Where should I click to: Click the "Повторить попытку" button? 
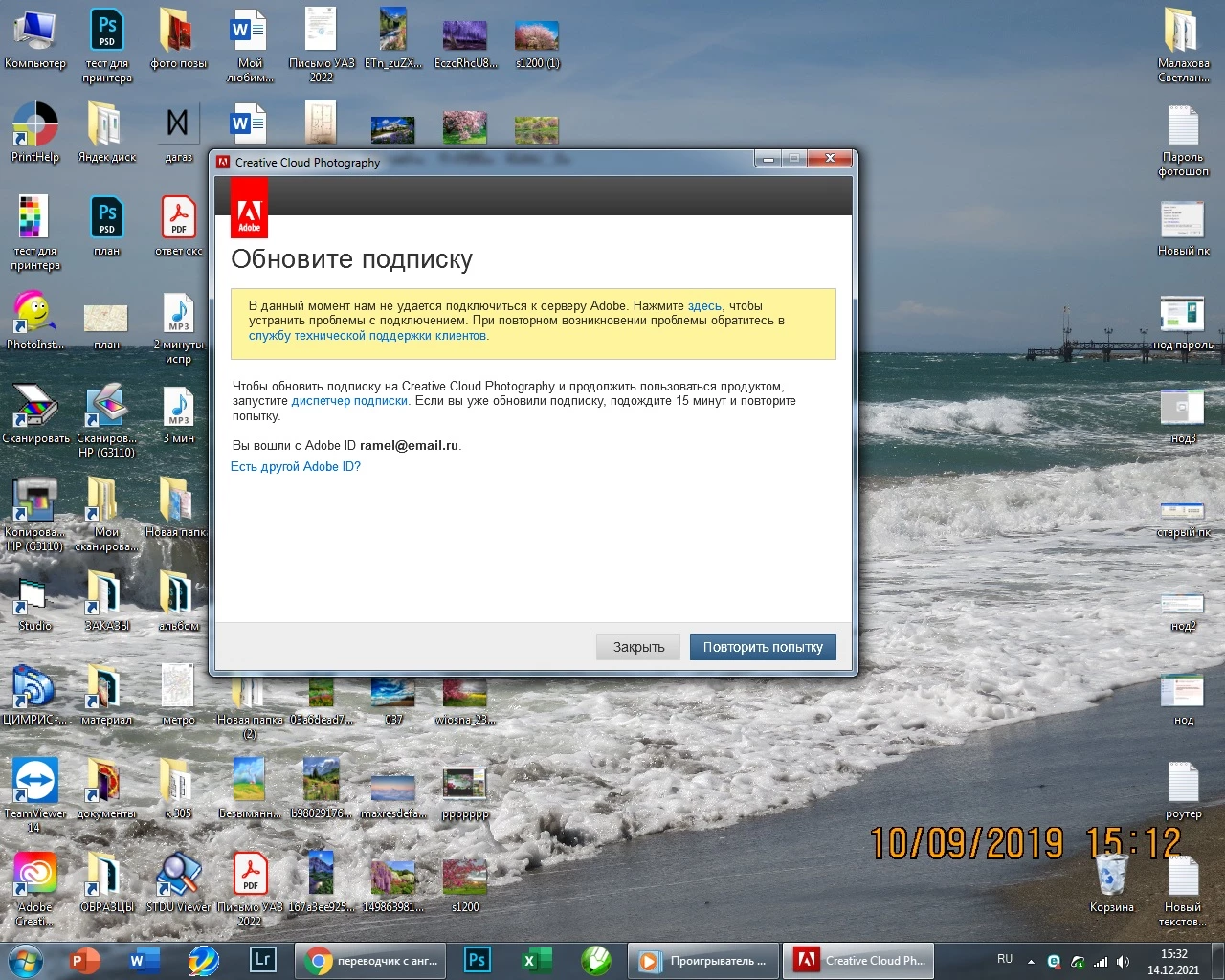coord(763,647)
